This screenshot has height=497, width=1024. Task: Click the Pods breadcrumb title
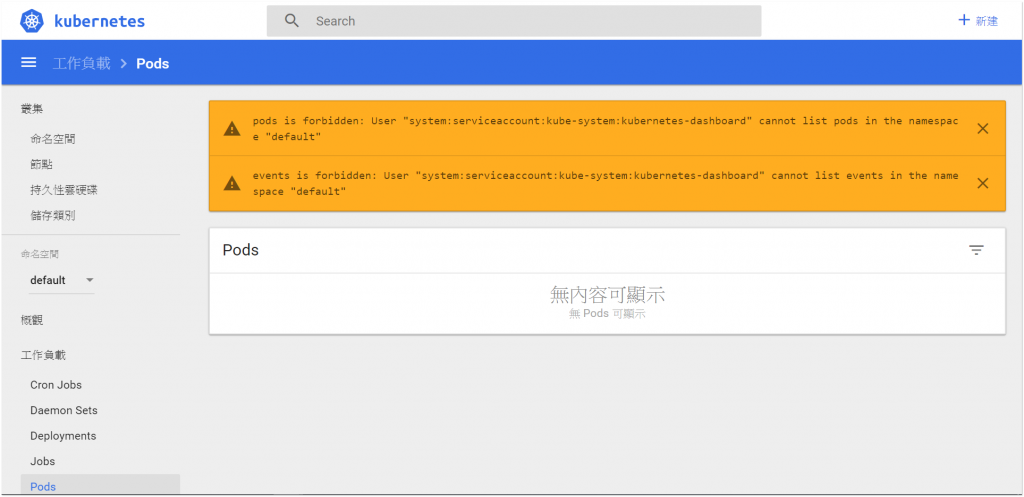click(153, 63)
